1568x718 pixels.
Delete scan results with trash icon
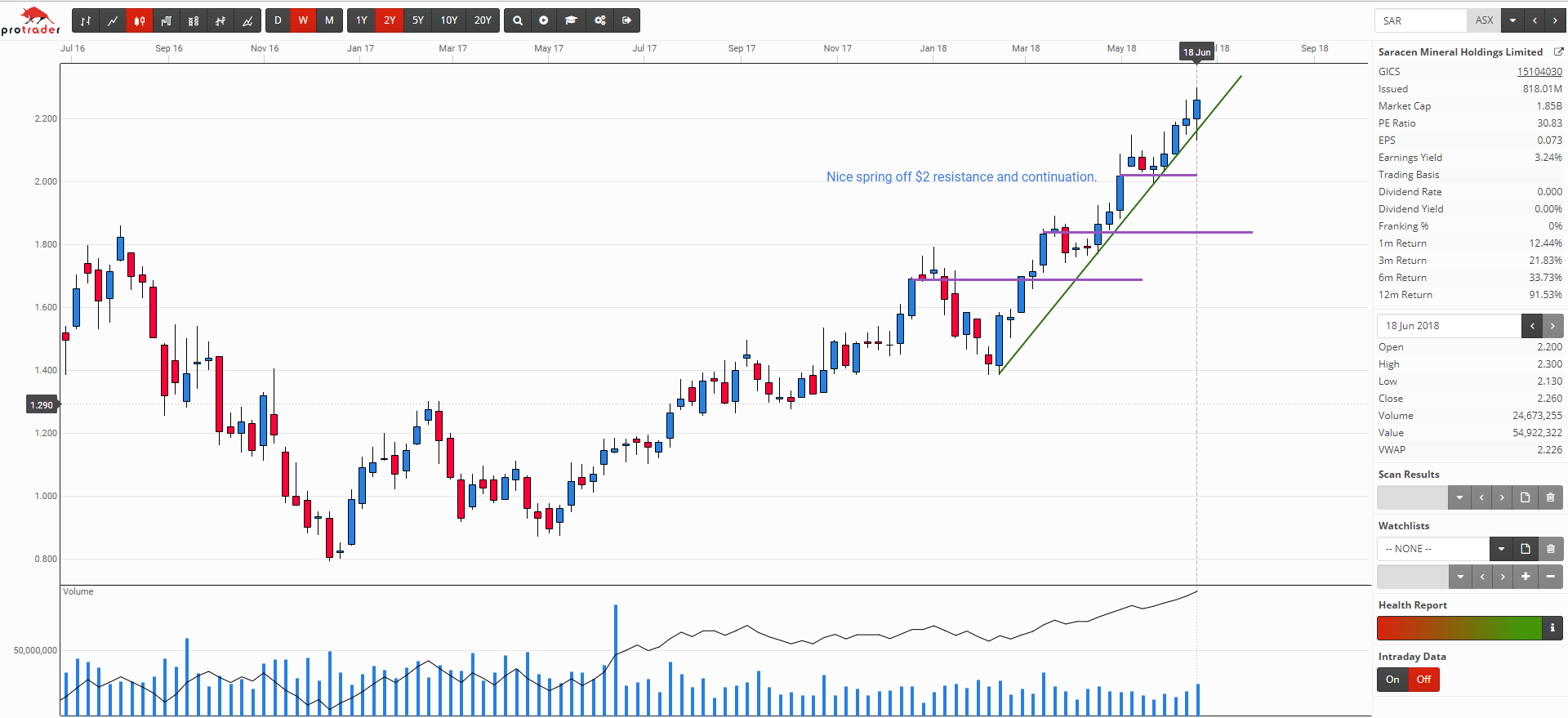pyautogui.click(x=1550, y=497)
